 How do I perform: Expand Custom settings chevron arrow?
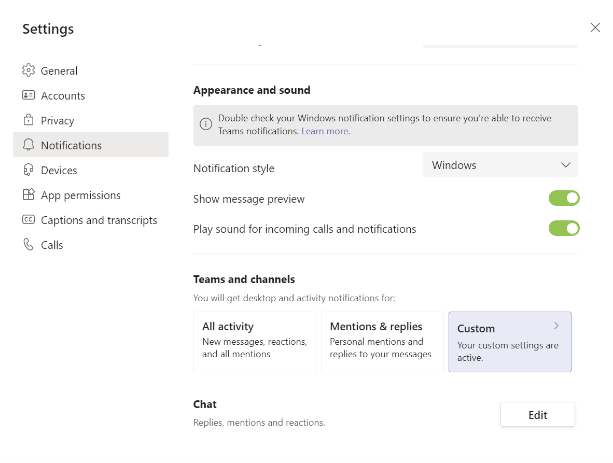pos(556,325)
